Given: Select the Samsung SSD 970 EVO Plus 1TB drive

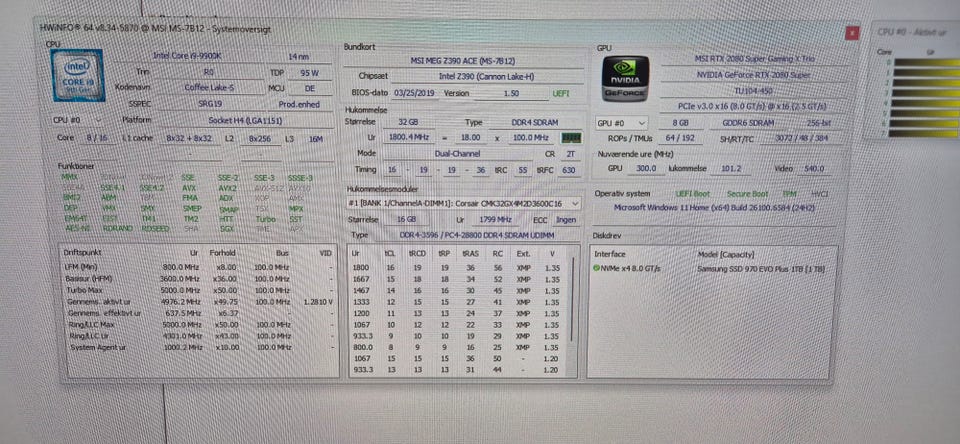Looking at the screenshot, I should click(x=761, y=268).
